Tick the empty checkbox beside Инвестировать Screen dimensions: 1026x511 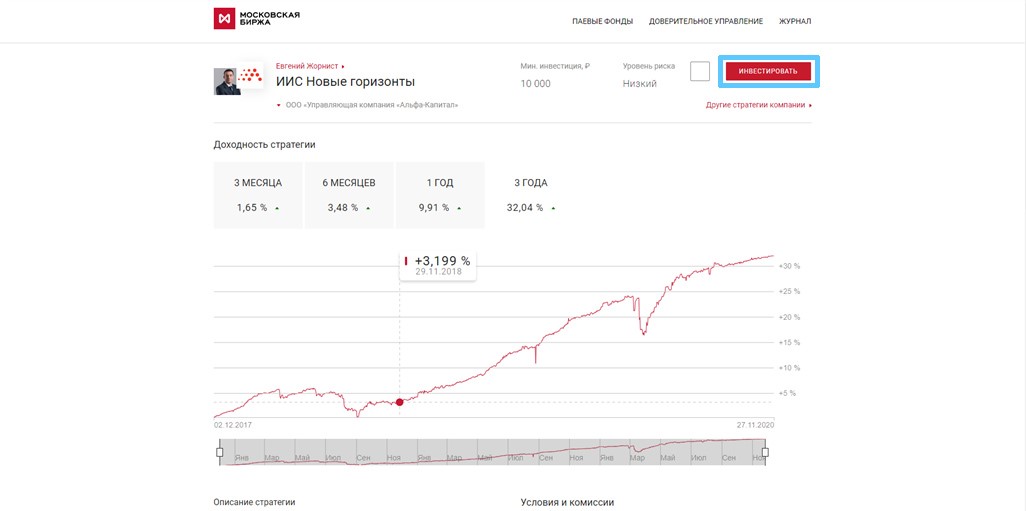pyautogui.click(x=699, y=71)
